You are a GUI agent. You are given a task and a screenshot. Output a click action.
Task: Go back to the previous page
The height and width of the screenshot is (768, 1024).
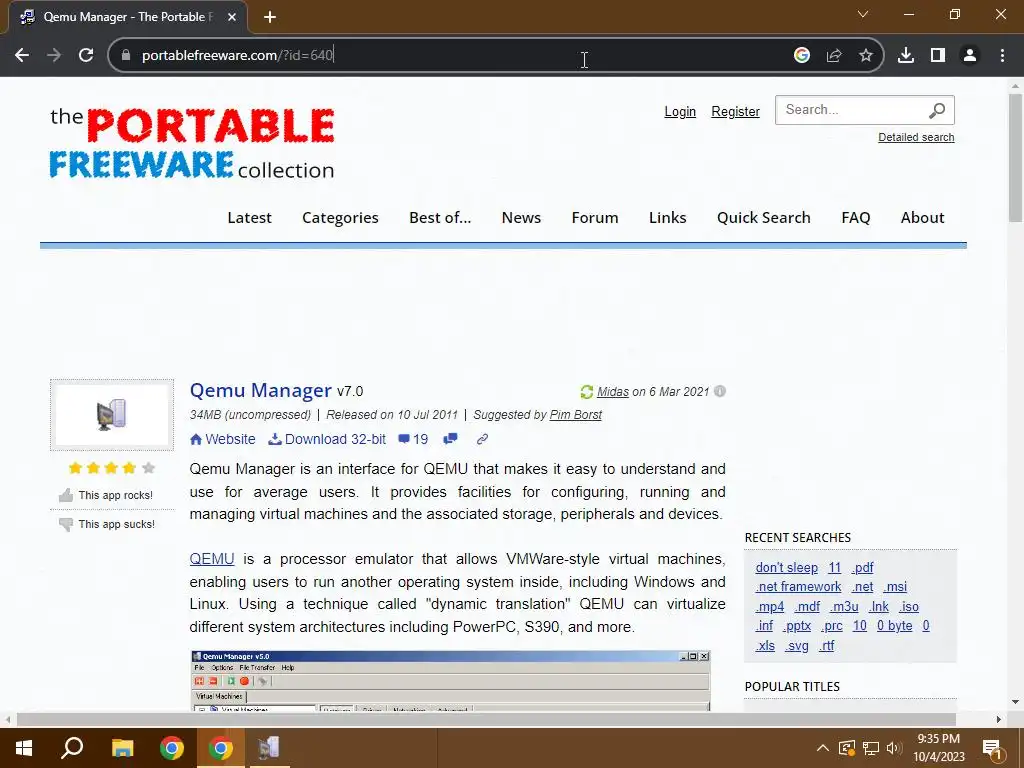(22, 56)
